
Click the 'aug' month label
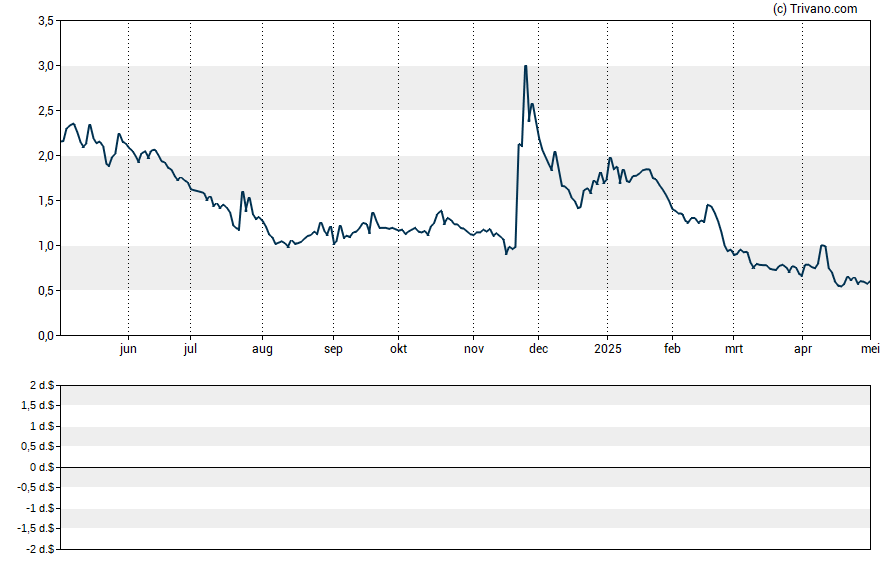pos(262,349)
